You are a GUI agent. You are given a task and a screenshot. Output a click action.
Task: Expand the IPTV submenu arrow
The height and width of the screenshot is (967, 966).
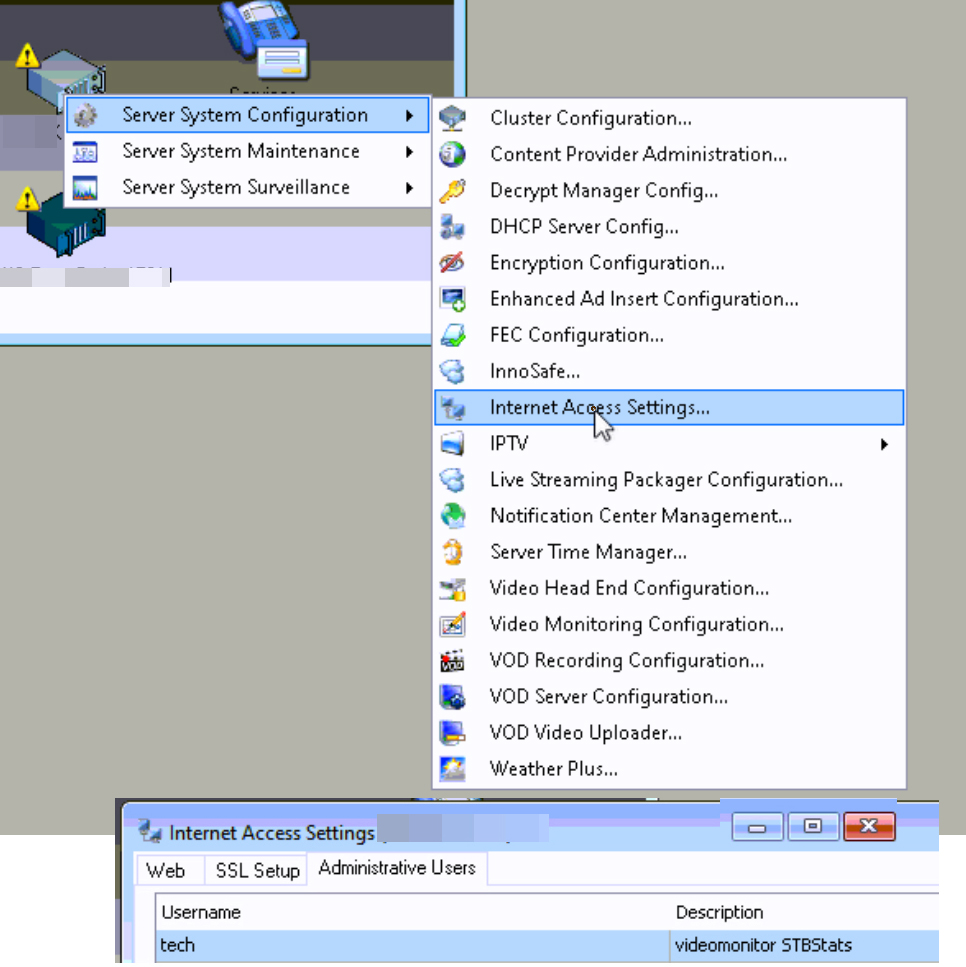[884, 444]
